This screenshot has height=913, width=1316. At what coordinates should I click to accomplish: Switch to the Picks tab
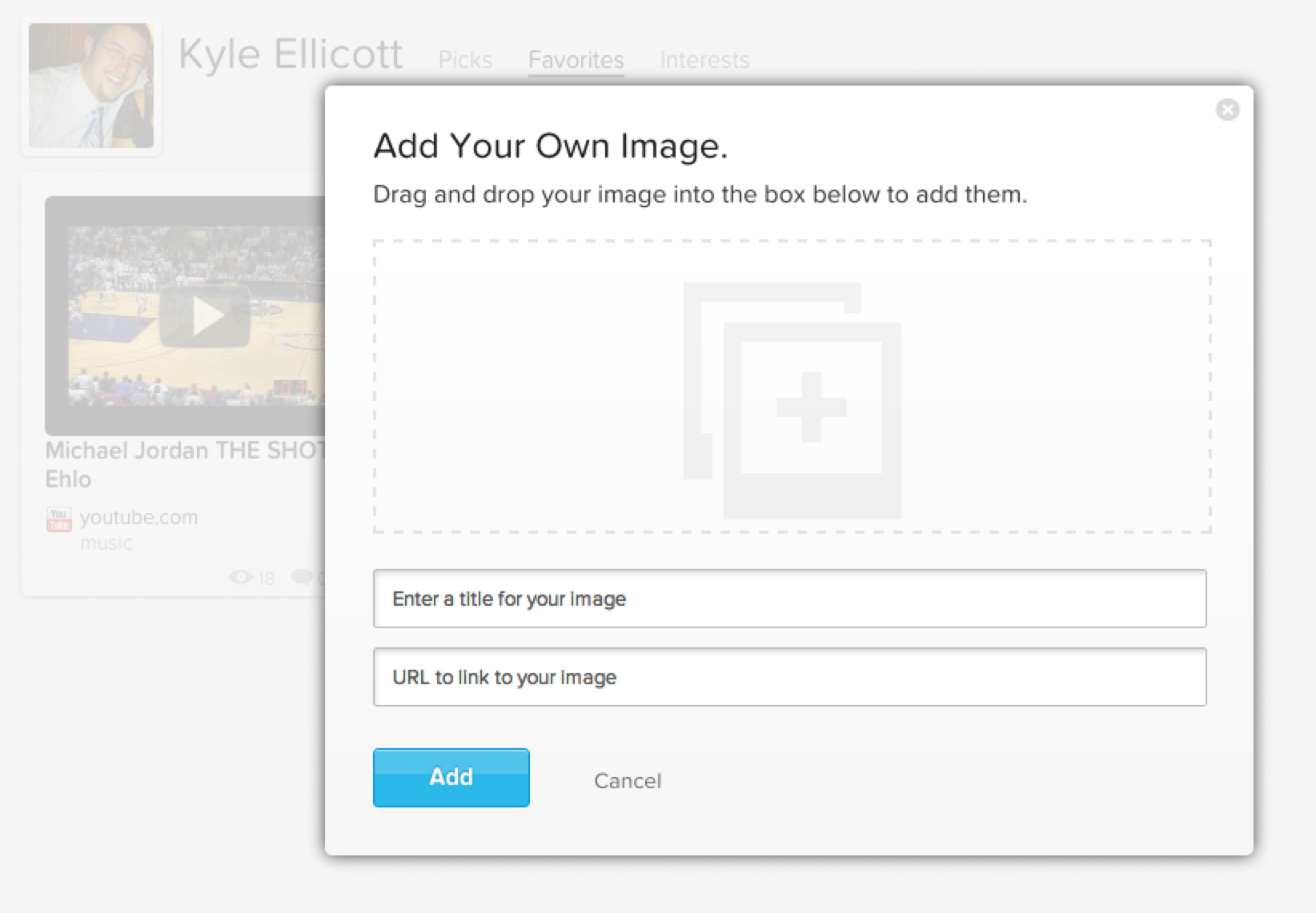click(465, 60)
